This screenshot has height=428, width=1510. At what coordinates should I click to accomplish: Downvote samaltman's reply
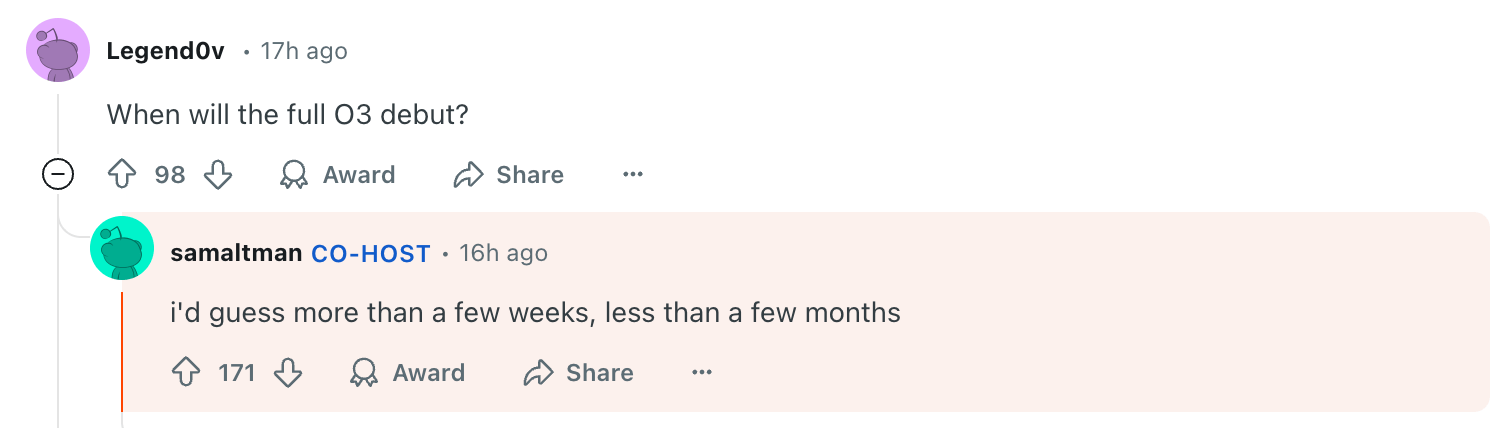tap(288, 373)
